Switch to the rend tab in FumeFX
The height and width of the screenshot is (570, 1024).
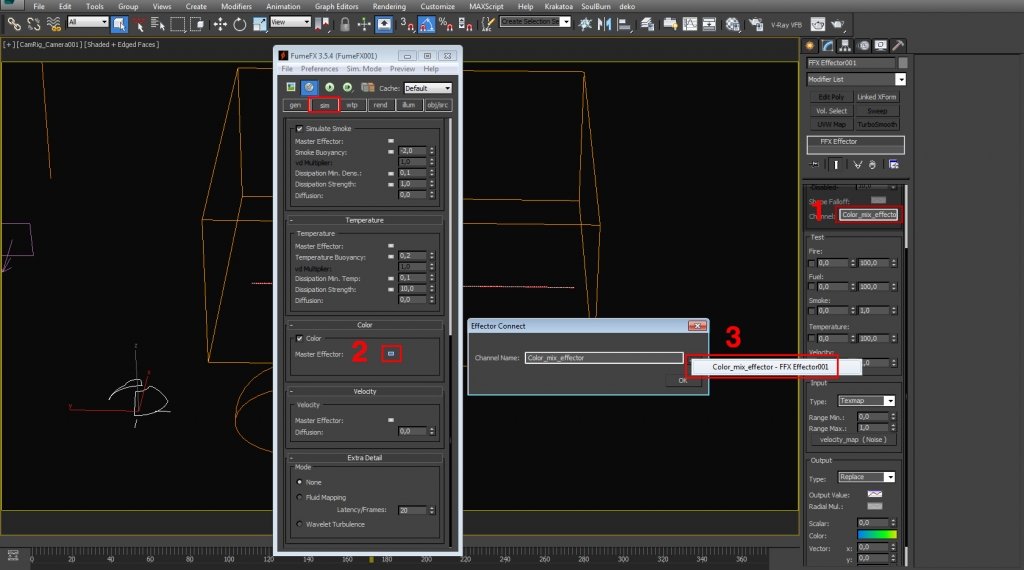tap(380, 105)
